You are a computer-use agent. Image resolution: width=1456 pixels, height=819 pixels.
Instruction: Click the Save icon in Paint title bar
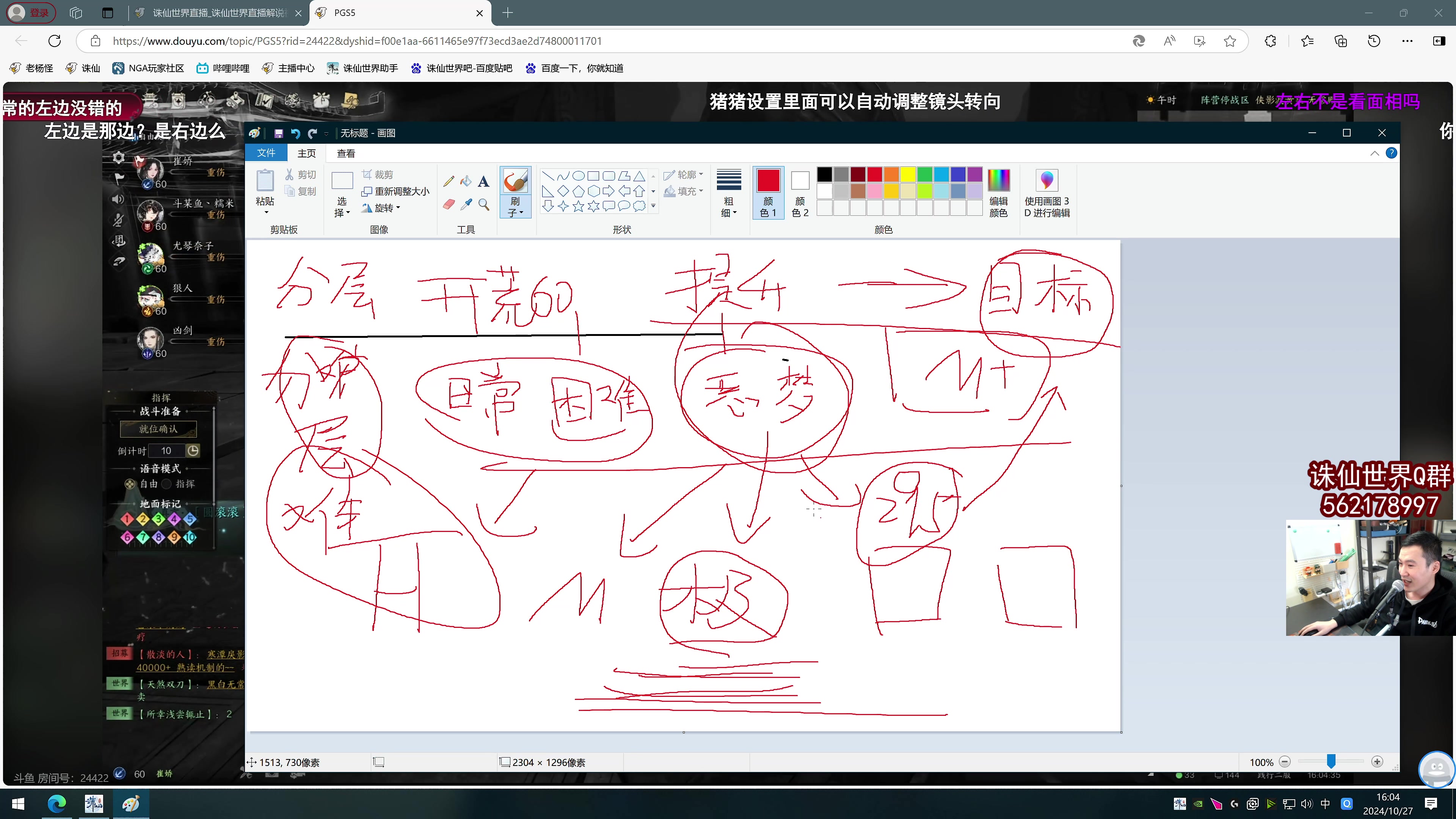[278, 133]
